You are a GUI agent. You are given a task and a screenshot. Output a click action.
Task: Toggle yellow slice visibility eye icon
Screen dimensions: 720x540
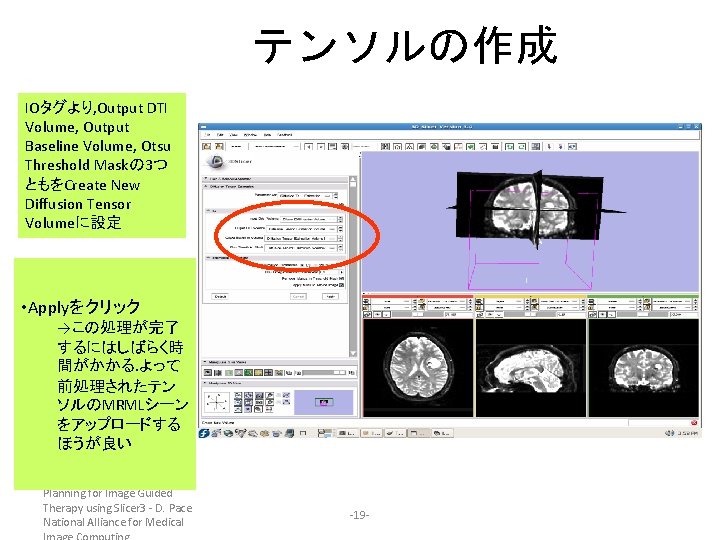[x=490, y=315]
